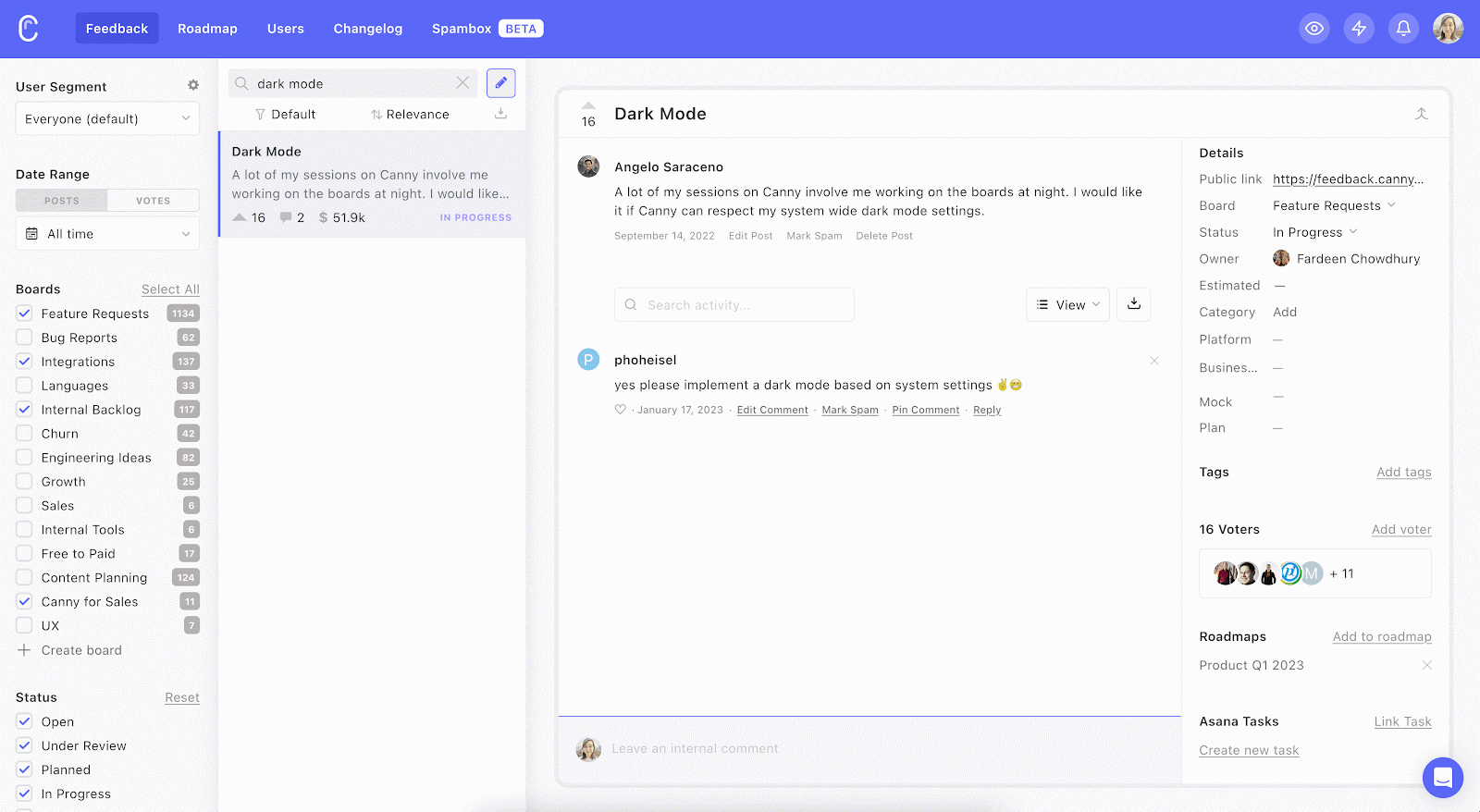Click Create new task link
The width and height of the screenshot is (1480, 812).
[1249, 750]
